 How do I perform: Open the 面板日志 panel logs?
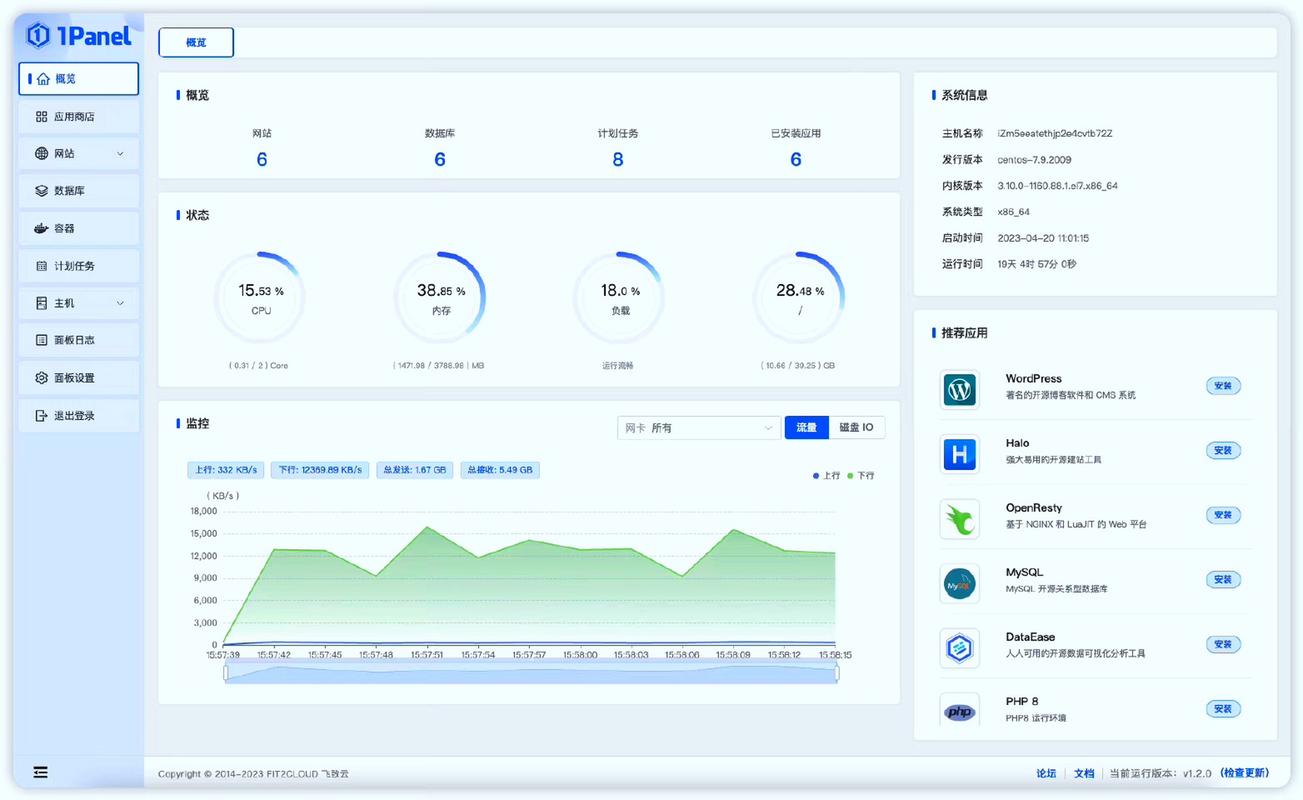point(78,340)
